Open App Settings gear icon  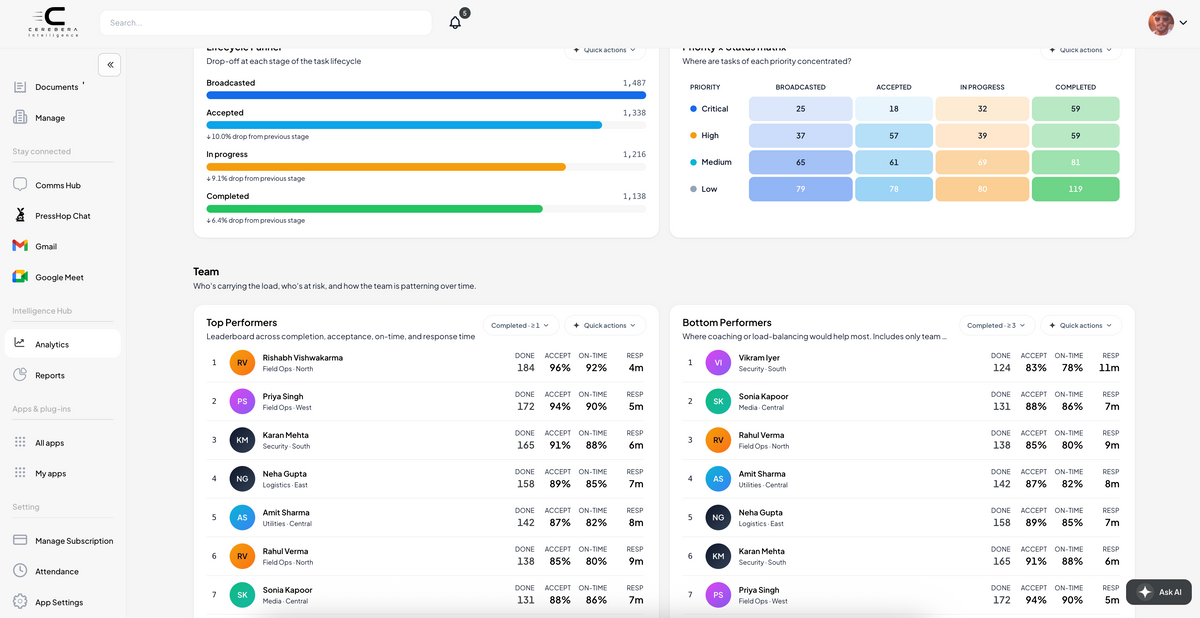pyautogui.click(x=20, y=602)
